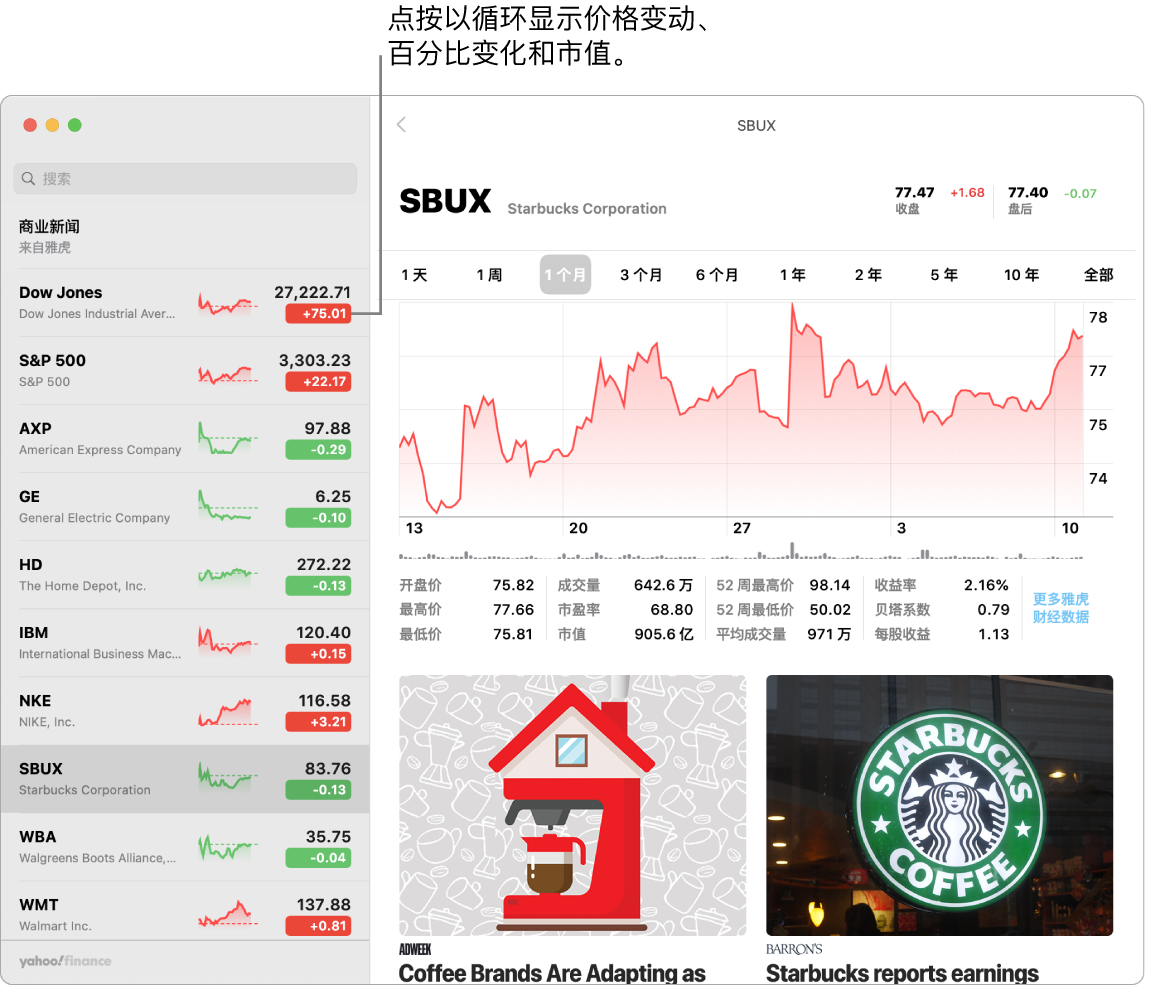This screenshot has width=1149, height=990.
Task: Open Starbucks reports earnings headline
Action: click(902, 973)
